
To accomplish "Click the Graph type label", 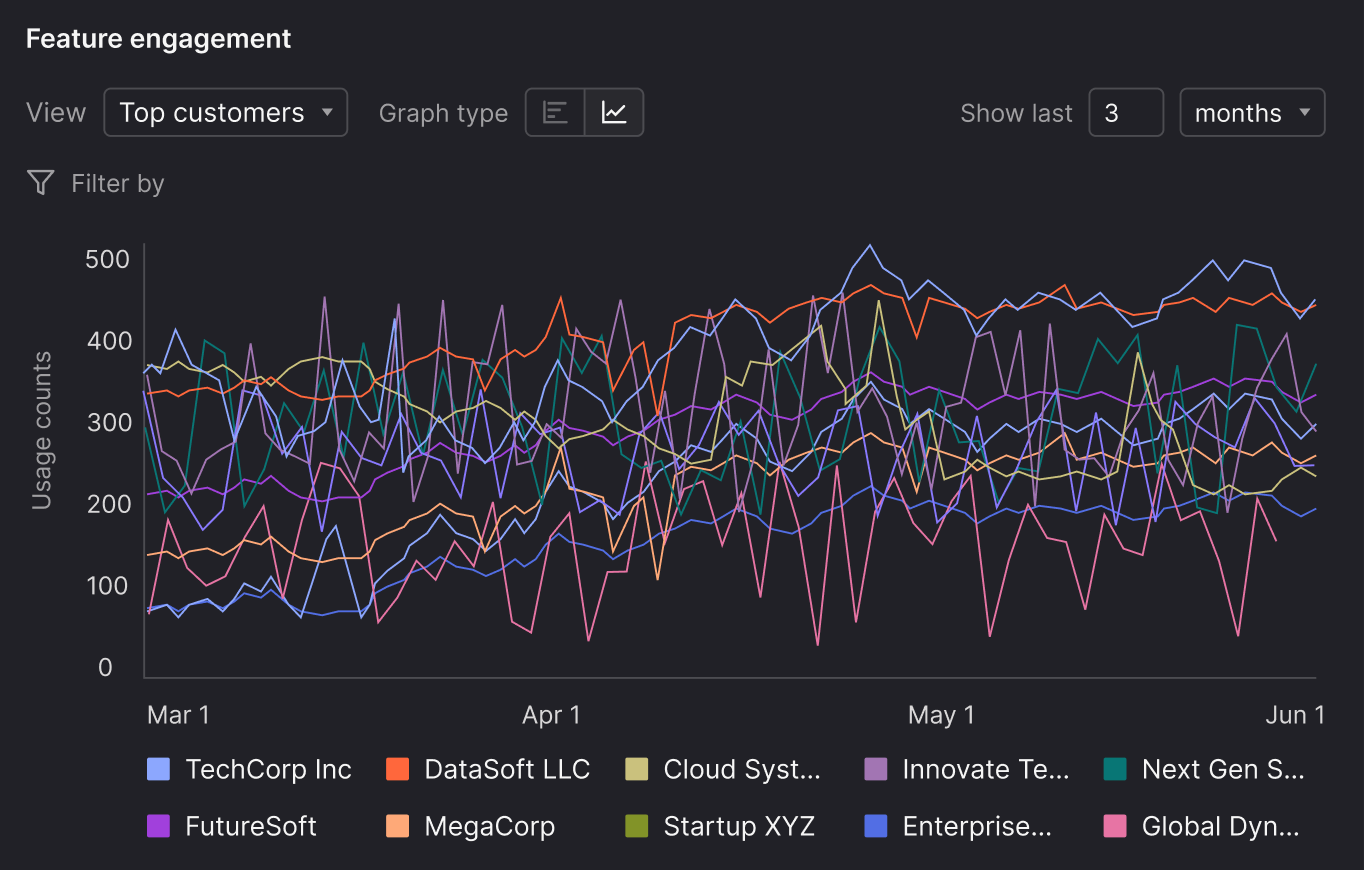I will 443,114.
